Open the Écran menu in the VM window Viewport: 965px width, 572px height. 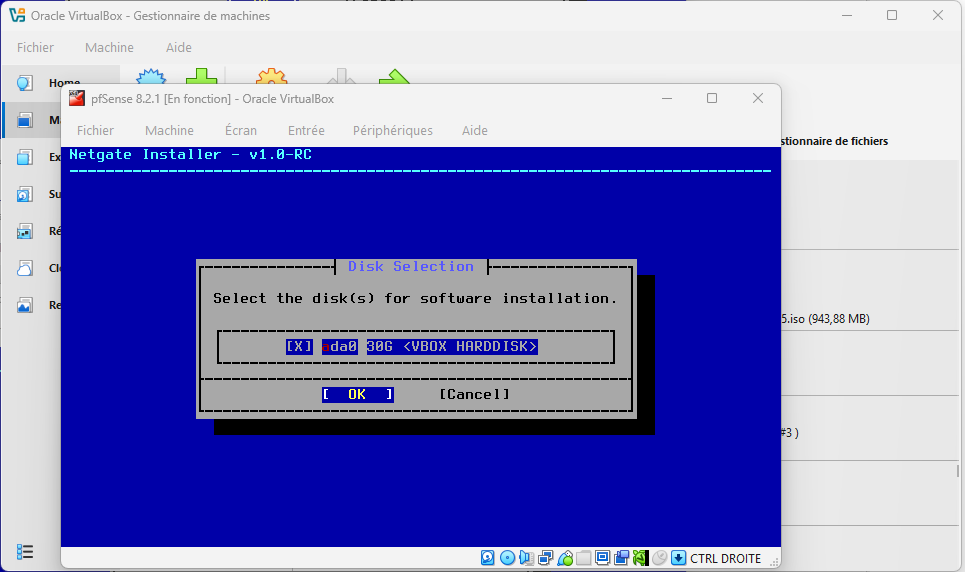click(240, 130)
